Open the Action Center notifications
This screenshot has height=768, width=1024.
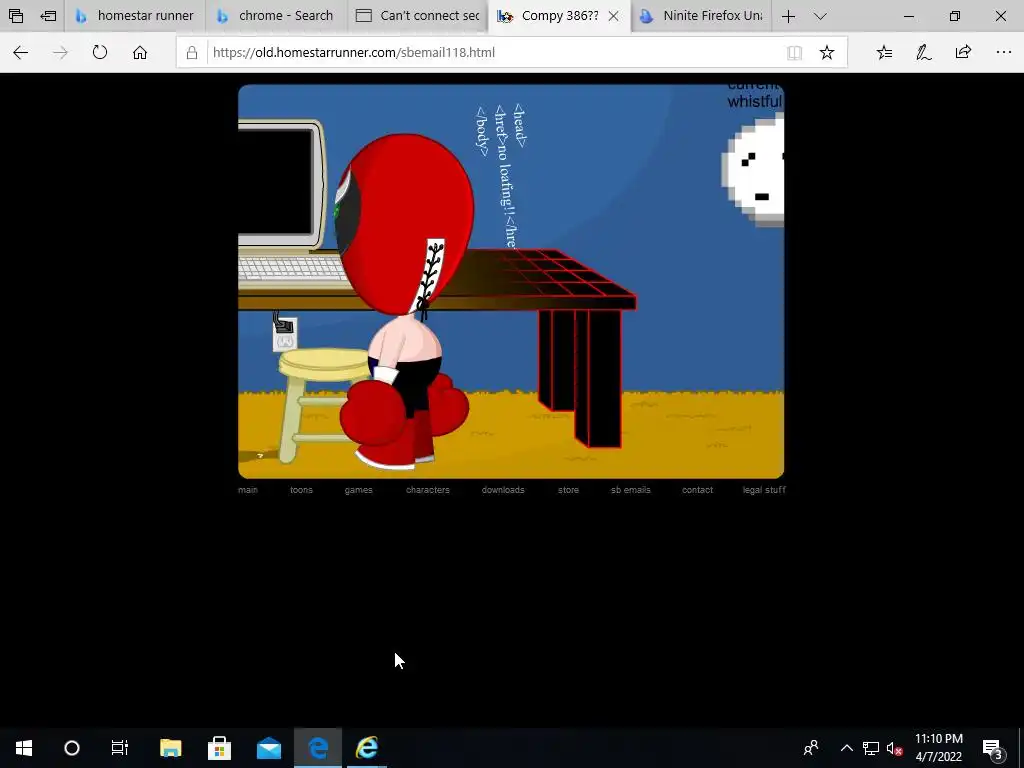[x=993, y=748]
